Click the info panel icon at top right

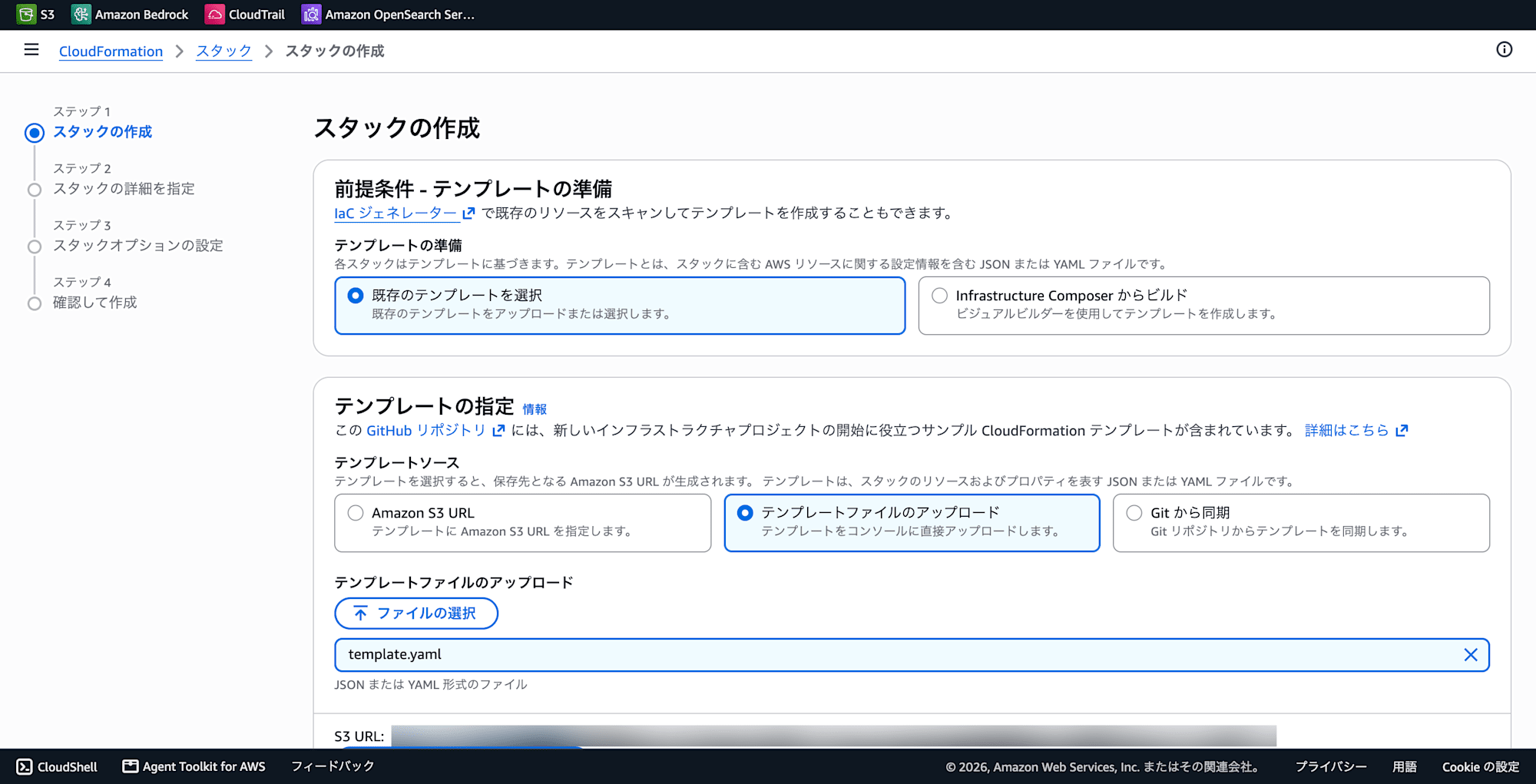[1504, 50]
